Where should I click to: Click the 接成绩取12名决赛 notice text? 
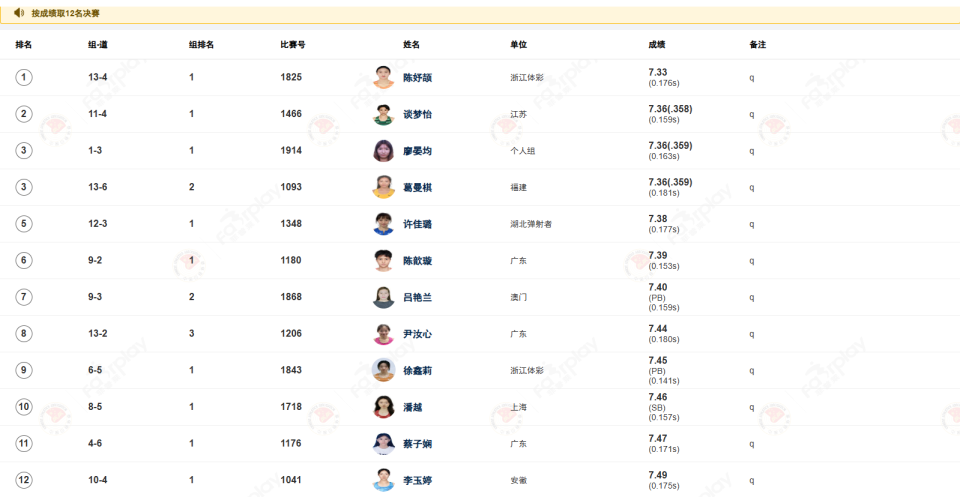[x=65, y=14]
